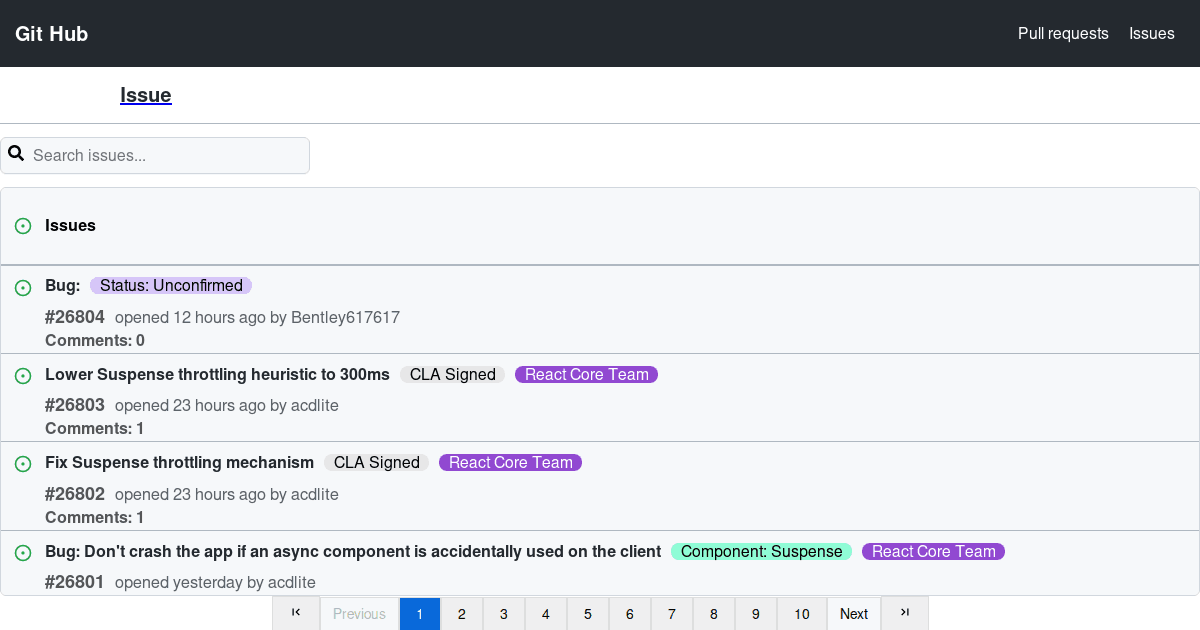The width and height of the screenshot is (1200, 630).
Task: Click Component: Suspense label
Action: pos(761,551)
